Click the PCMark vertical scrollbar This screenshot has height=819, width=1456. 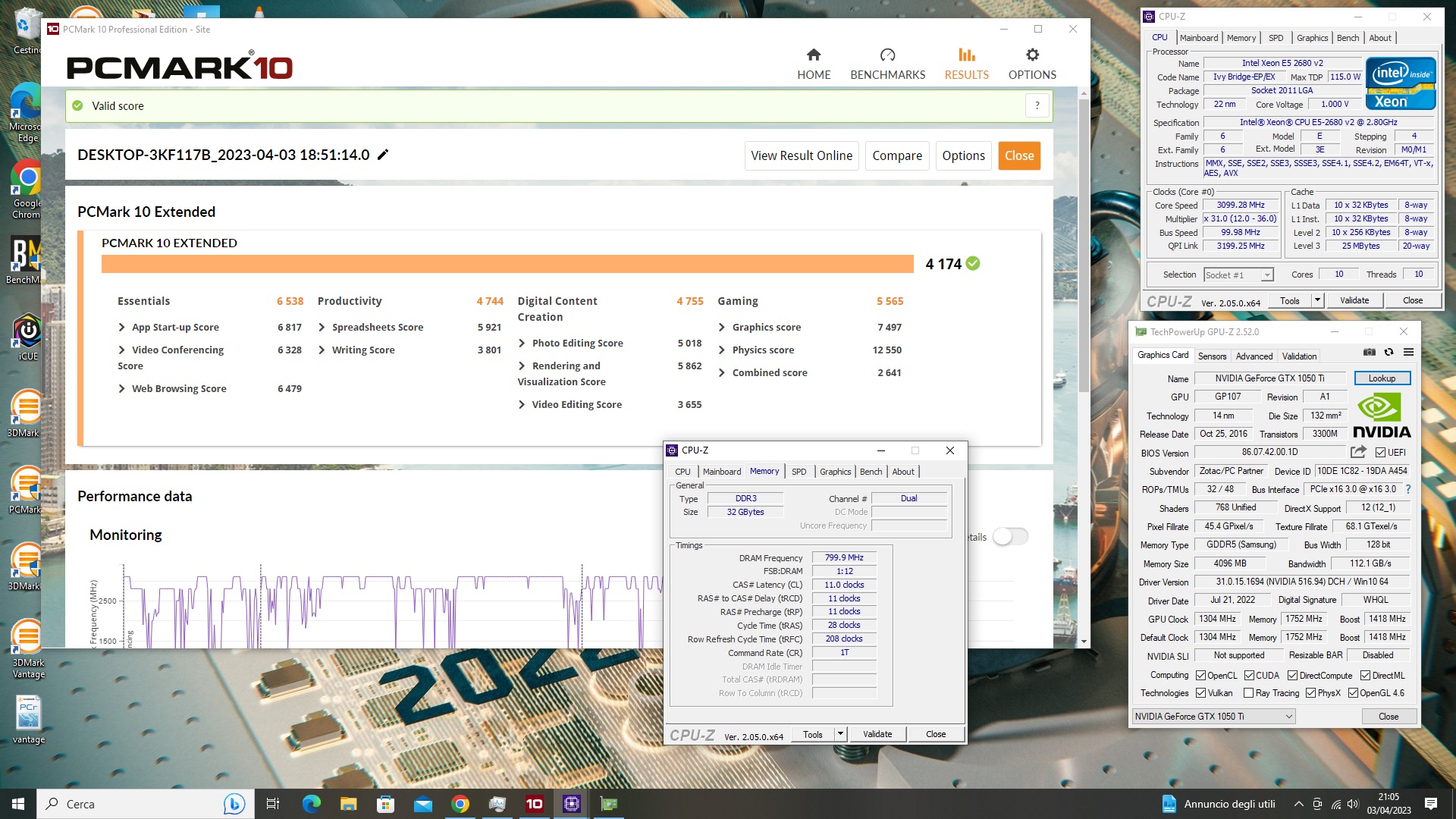coord(1084,245)
